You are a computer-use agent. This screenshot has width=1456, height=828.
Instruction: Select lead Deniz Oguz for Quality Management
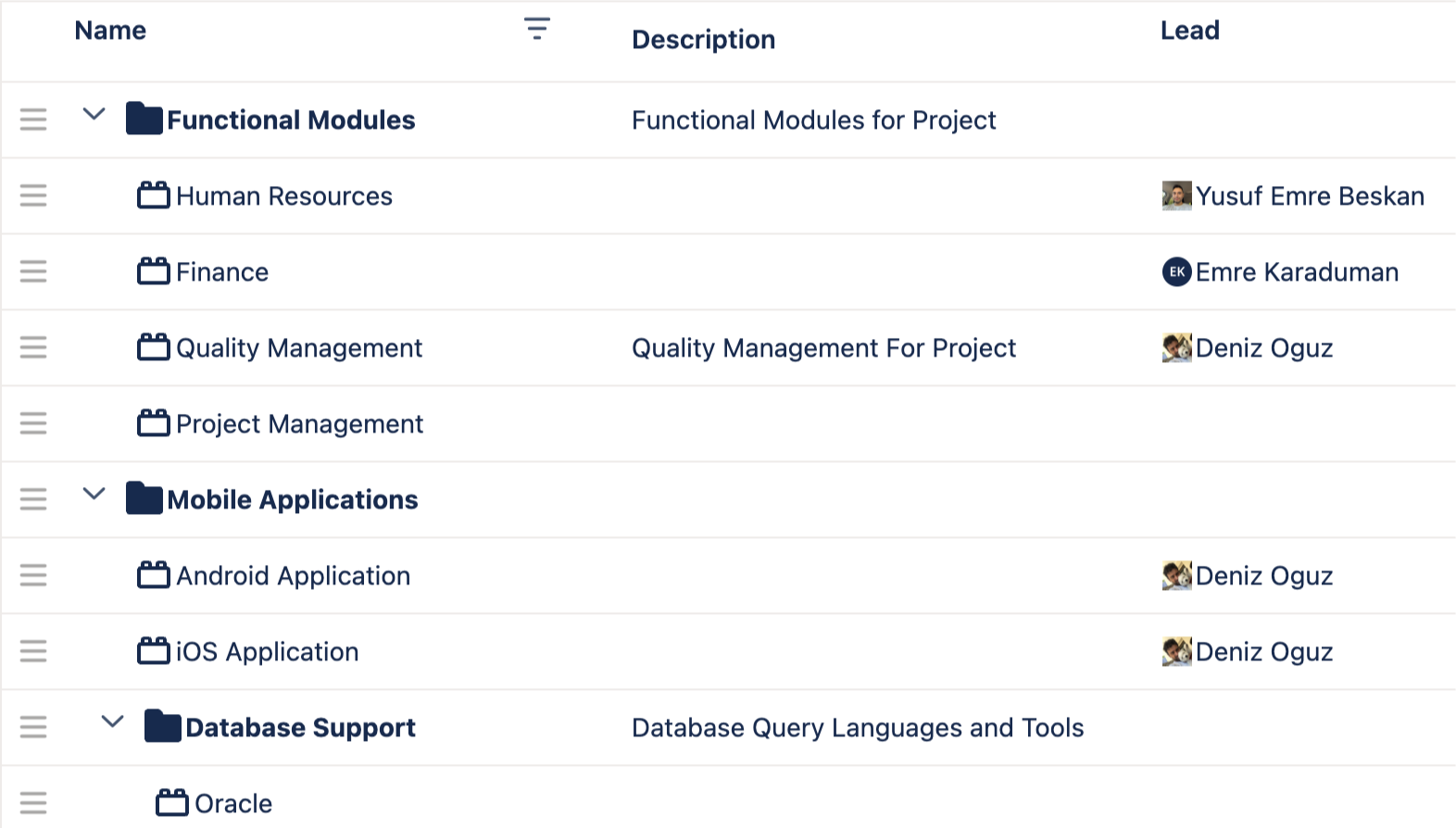1264,348
